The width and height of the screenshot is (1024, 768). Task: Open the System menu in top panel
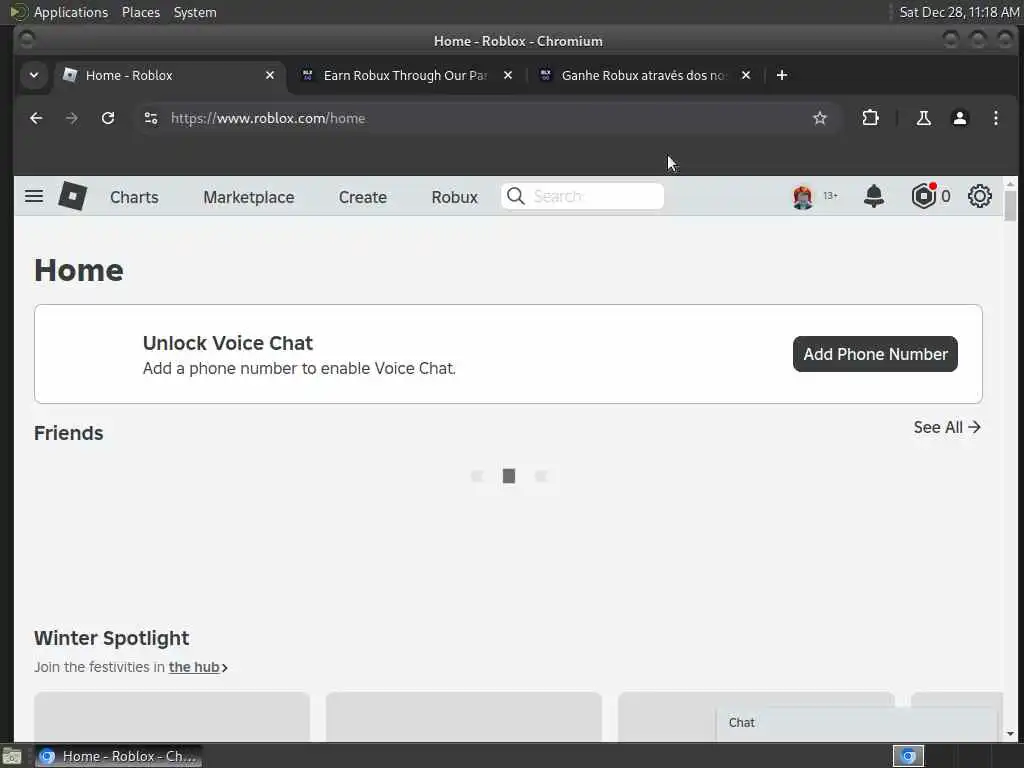(195, 12)
